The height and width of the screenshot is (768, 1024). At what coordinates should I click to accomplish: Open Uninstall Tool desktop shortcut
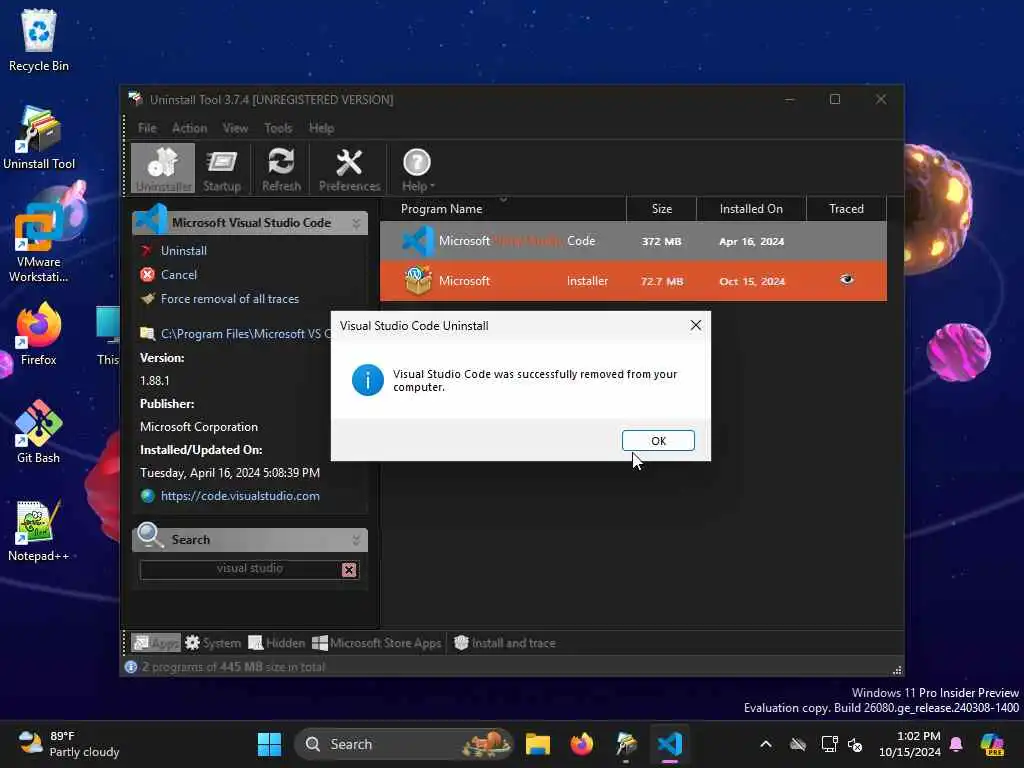(39, 138)
